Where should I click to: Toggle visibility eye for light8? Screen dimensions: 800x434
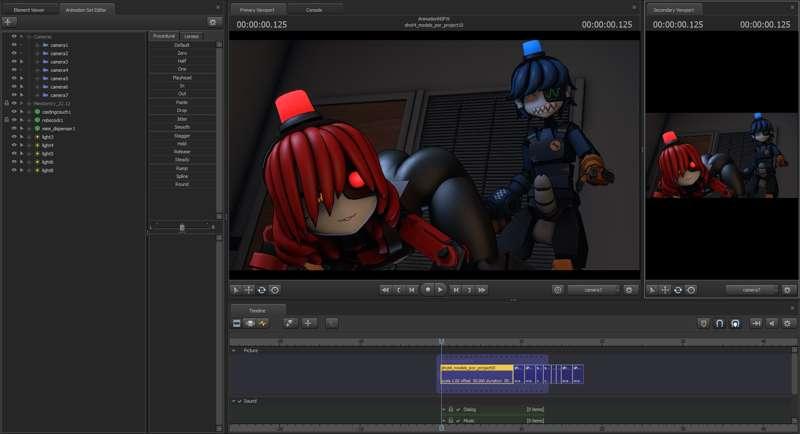(14, 170)
